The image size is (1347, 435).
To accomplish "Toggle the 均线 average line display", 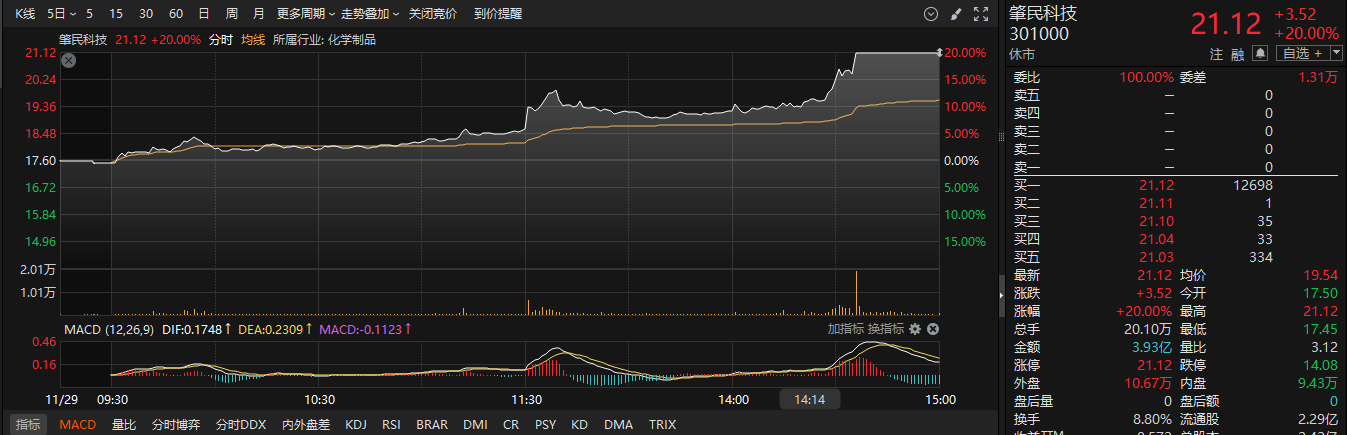I will [x=253, y=39].
